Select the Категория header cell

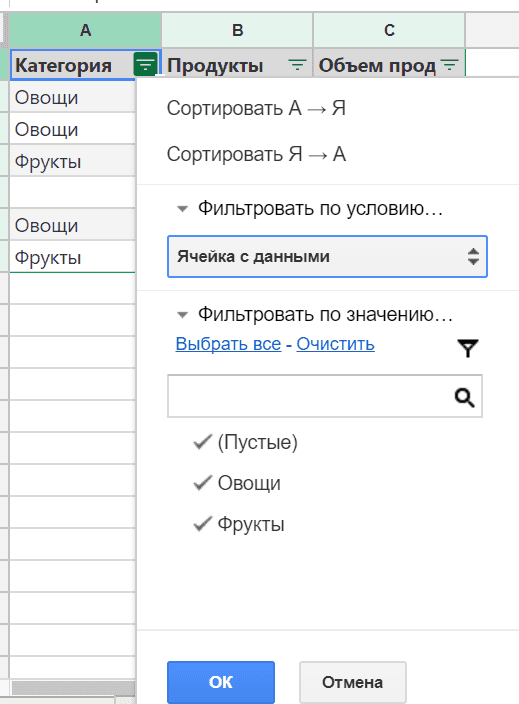[85, 65]
